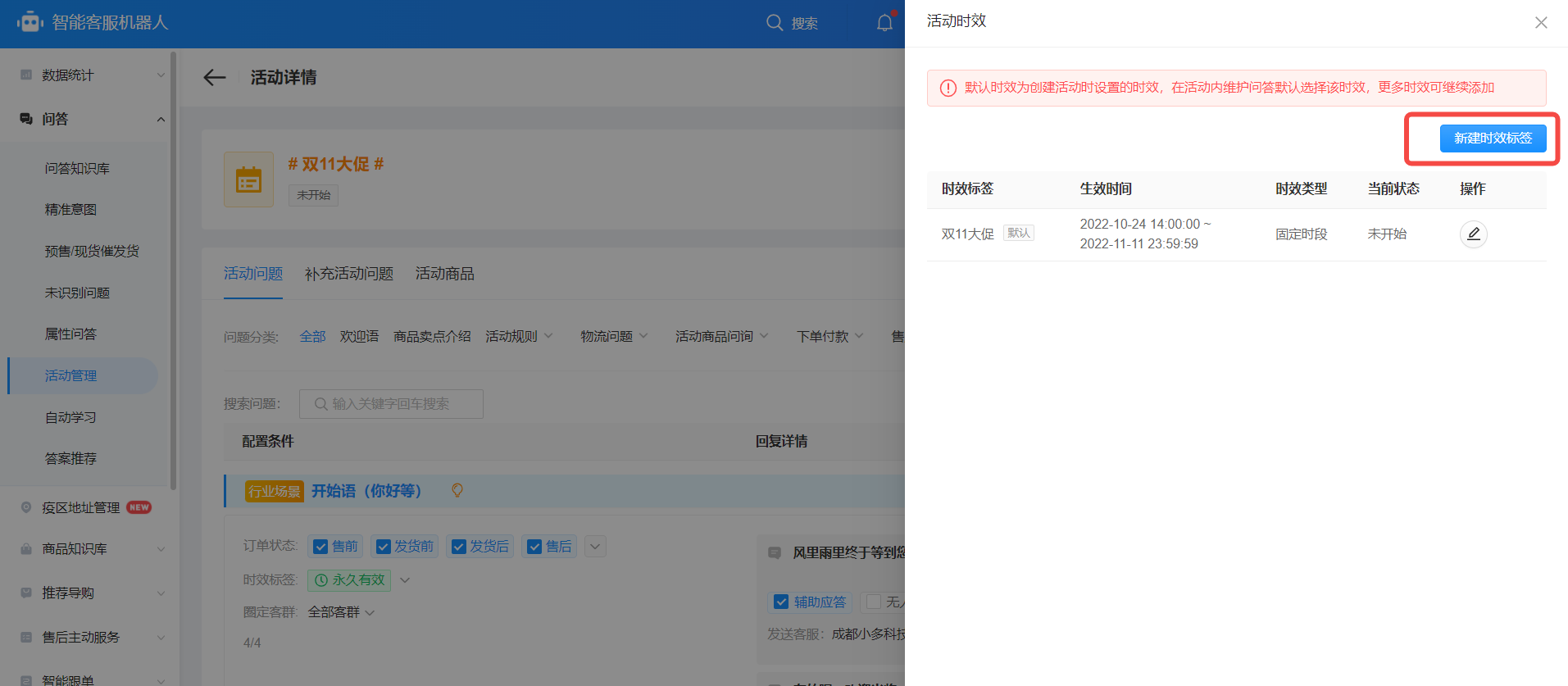Toggle the 售后 order status checkbox

(534, 547)
